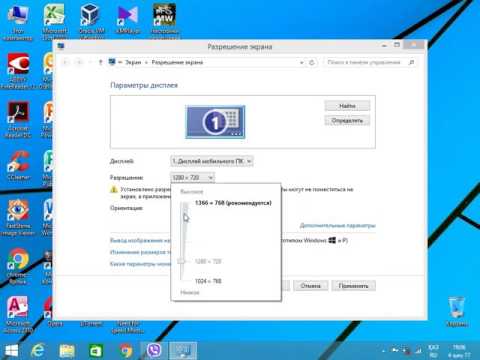480x360 pixels.
Task: Expand the Display selection dropdown
Action: tap(212, 161)
